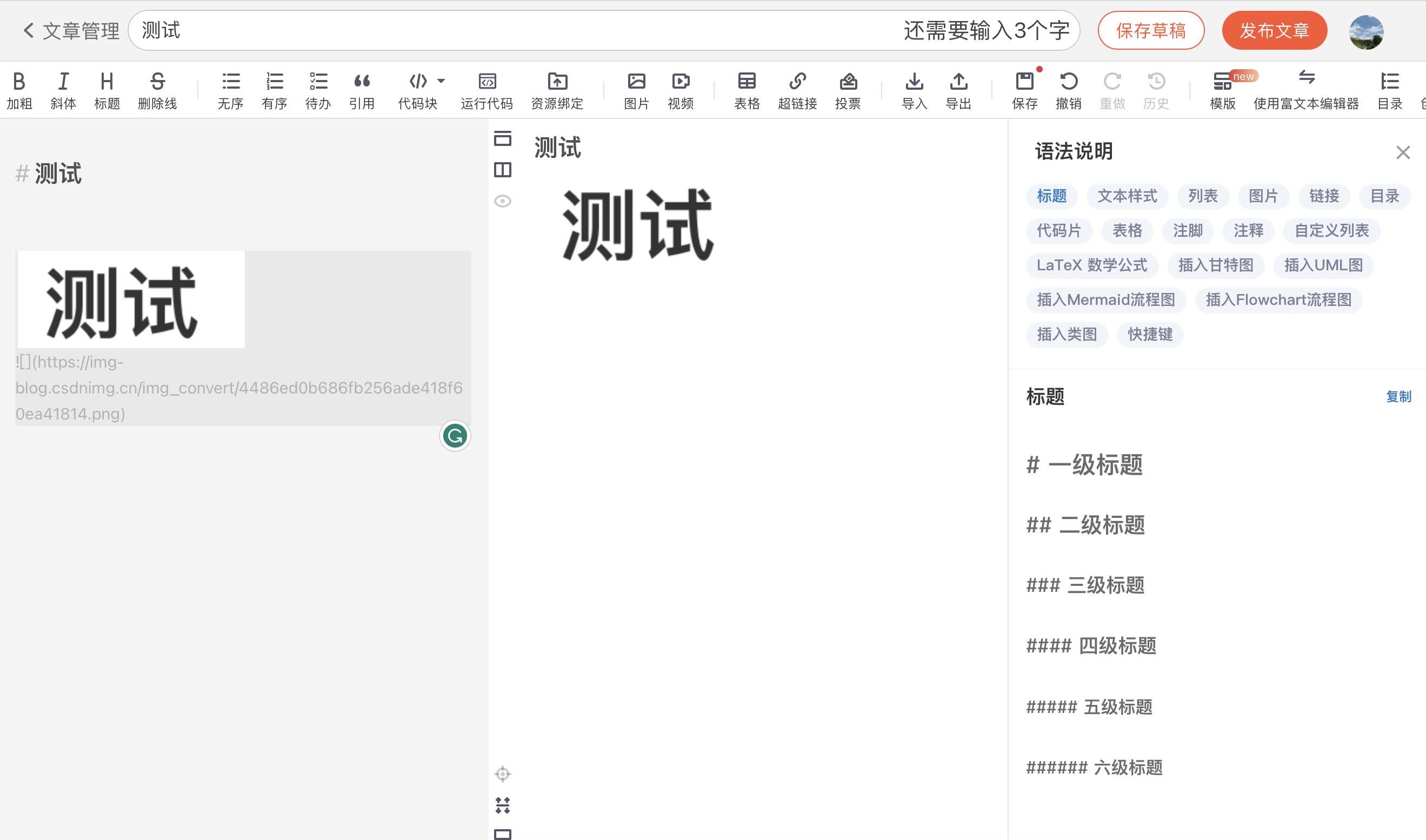The image size is (1426, 840).
Task: Open the Grammarly icon in the editor
Action: pos(455,436)
